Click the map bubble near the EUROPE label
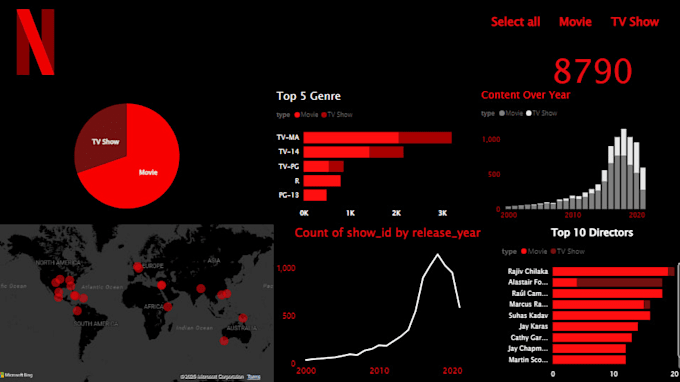This screenshot has height=382, width=680. click(x=138, y=268)
